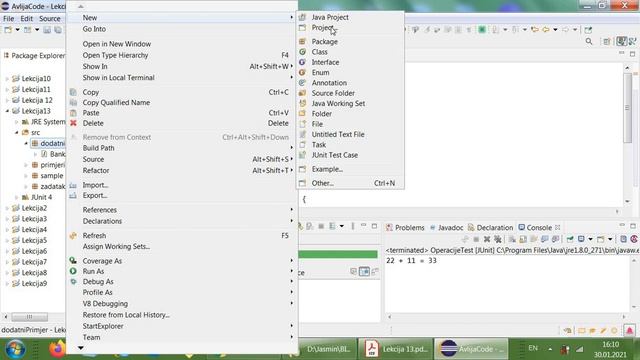This screenshot has height=360, width=640.
Task: Select Java Project in New submenu
Action: (x=330, y=17)
